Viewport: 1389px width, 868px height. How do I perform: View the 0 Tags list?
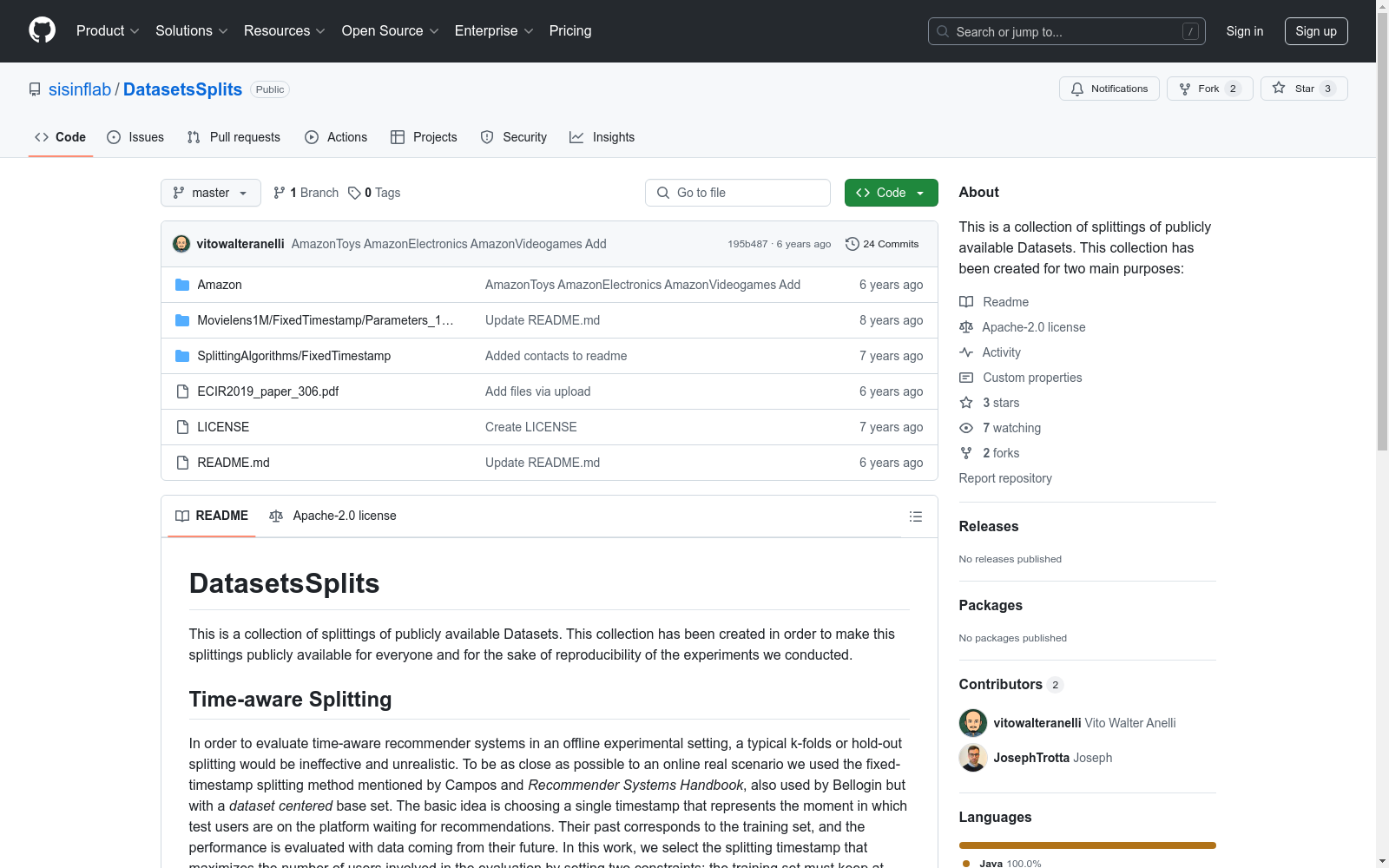click(374, 193)
